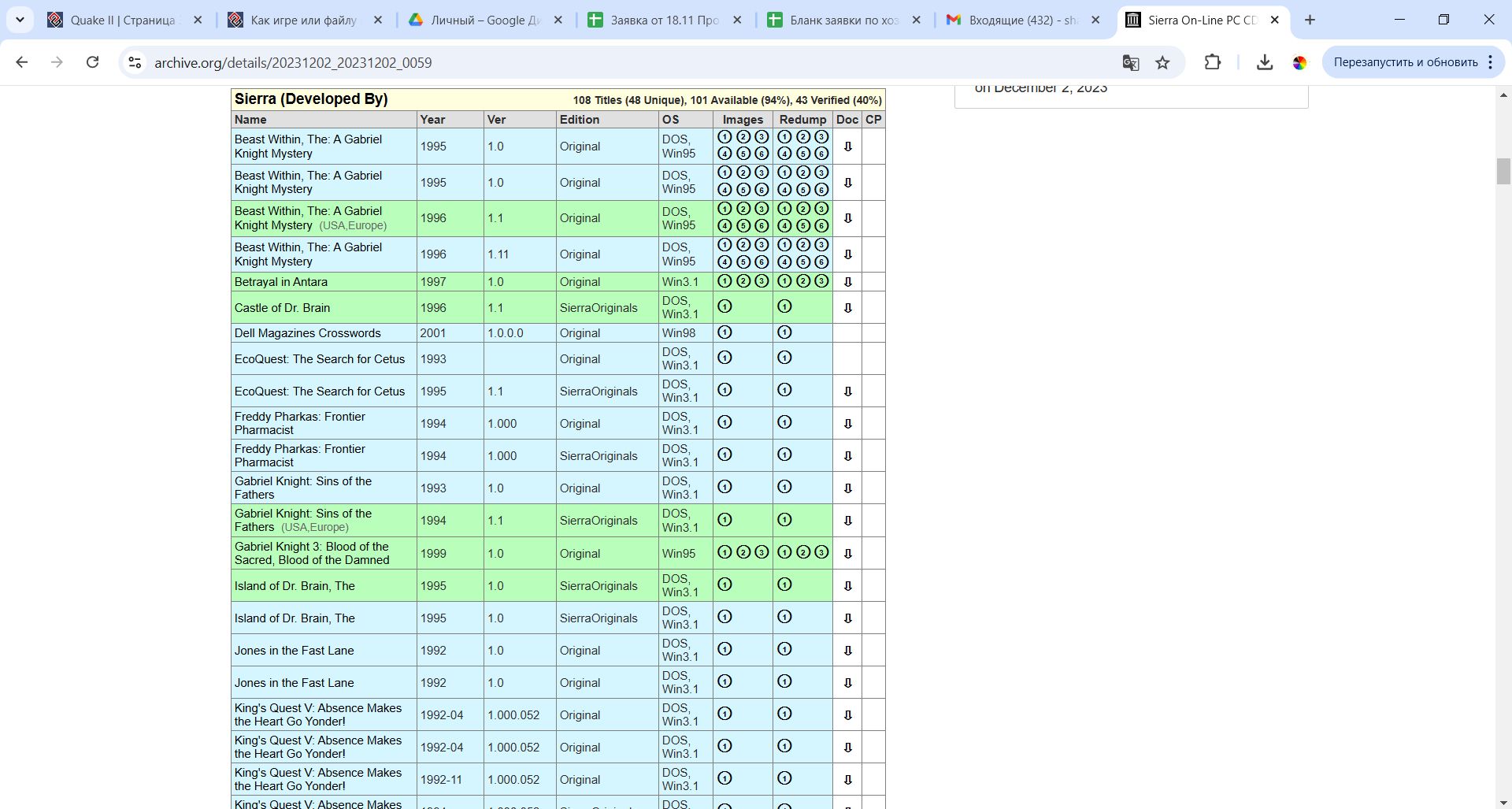Close the Личный – Google Диск tab
Screen dimensions: 1512x809
(558, 20)
